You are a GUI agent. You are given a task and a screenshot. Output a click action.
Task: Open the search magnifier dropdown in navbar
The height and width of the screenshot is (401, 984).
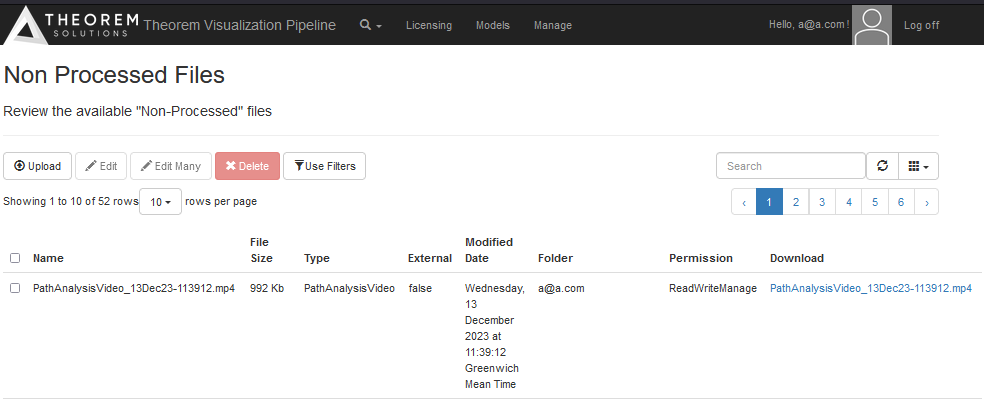coord(371,25)
